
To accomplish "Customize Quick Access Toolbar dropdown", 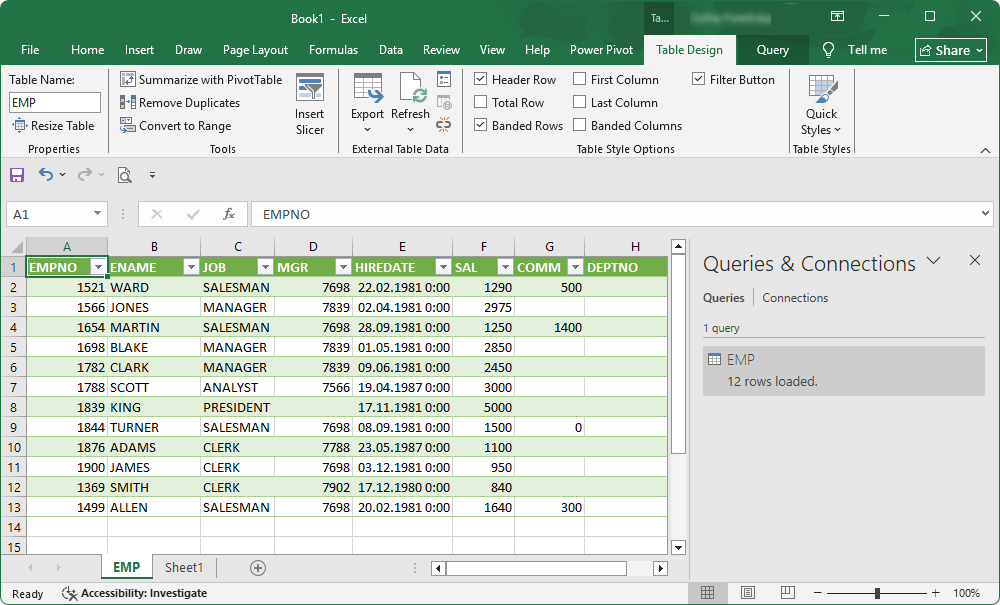I will click(x=152, y=175).
